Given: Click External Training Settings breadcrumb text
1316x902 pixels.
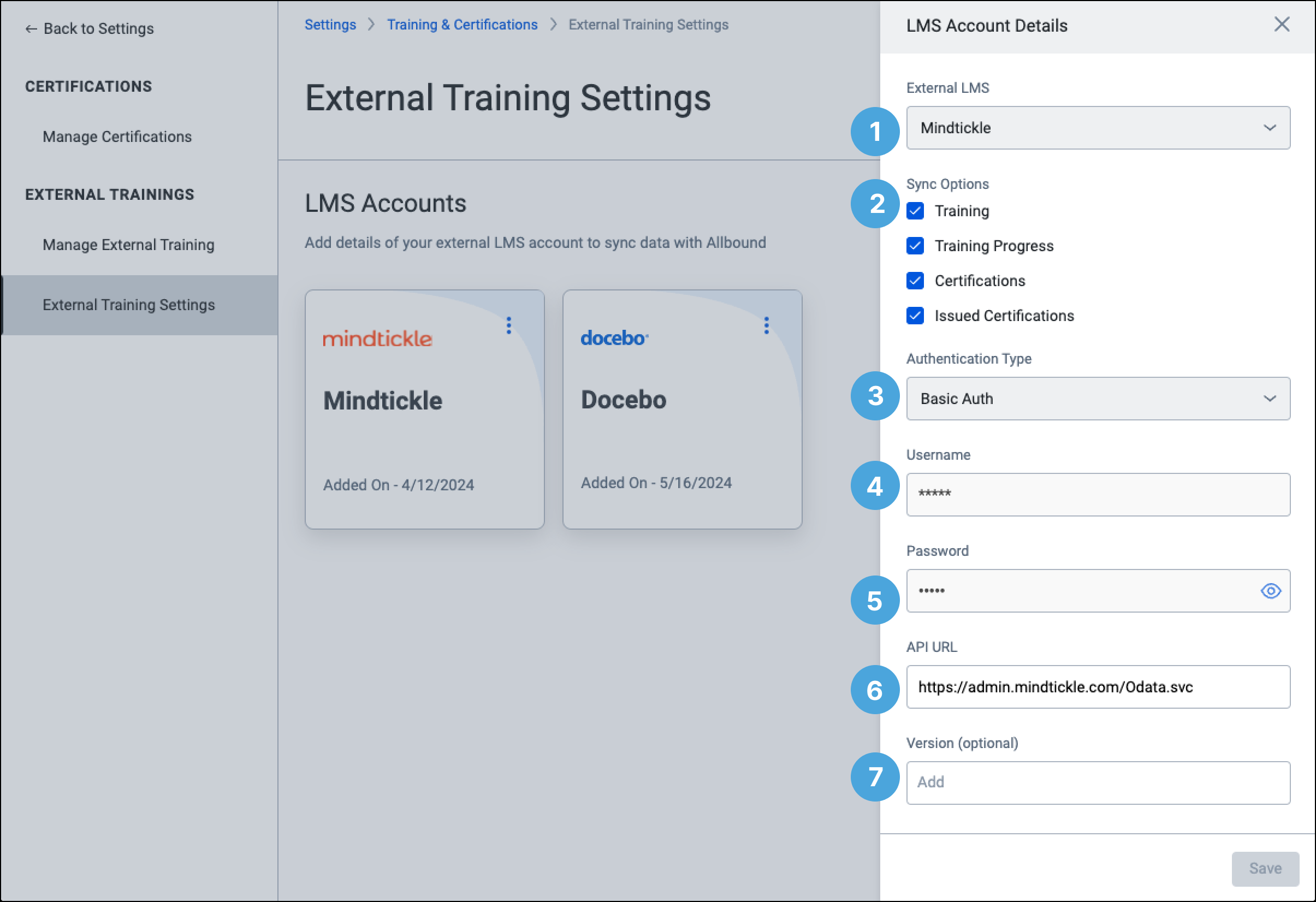Looking at the screenshot, I should tap(648, 25).
